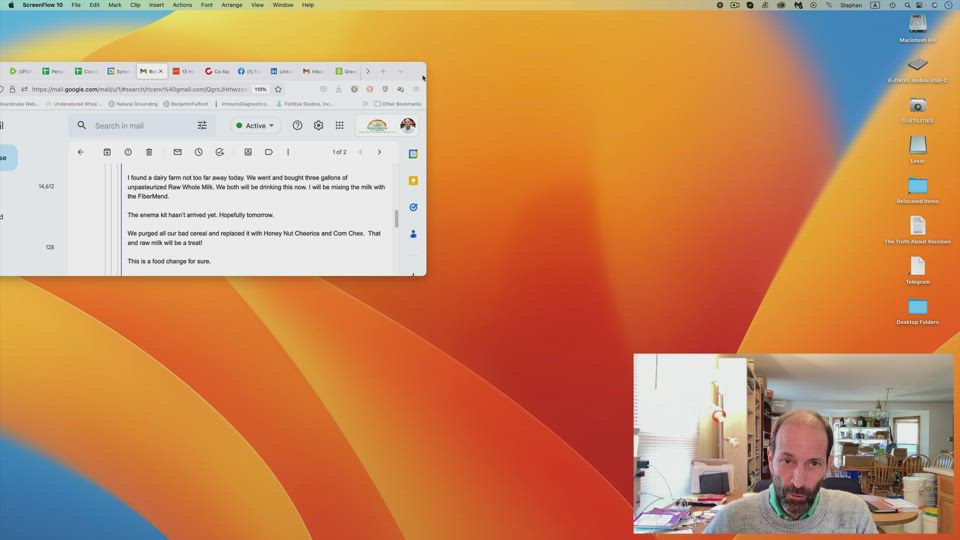
Task: Report this email as spam
Action: pos(128,152)
